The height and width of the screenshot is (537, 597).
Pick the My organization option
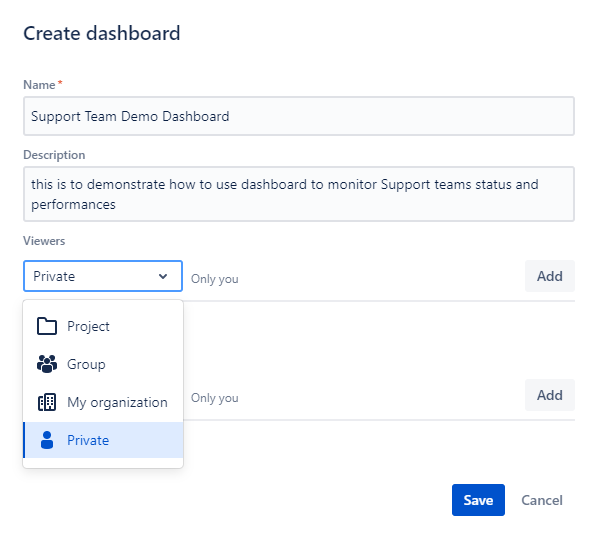coord(103,402)
